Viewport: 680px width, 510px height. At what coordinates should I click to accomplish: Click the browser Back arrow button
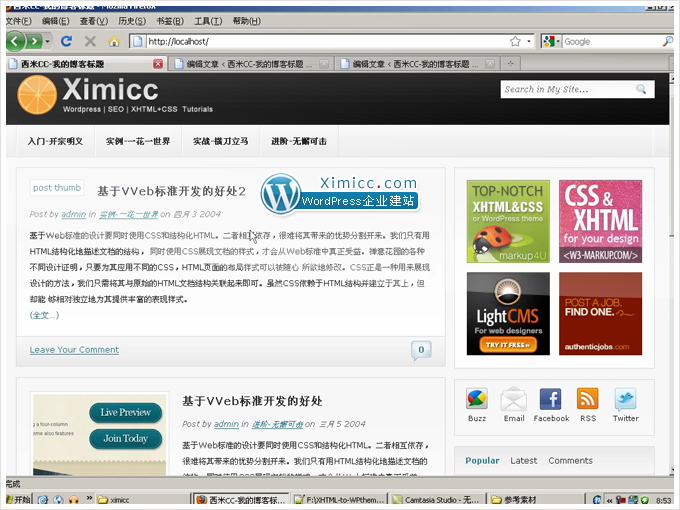16,42
